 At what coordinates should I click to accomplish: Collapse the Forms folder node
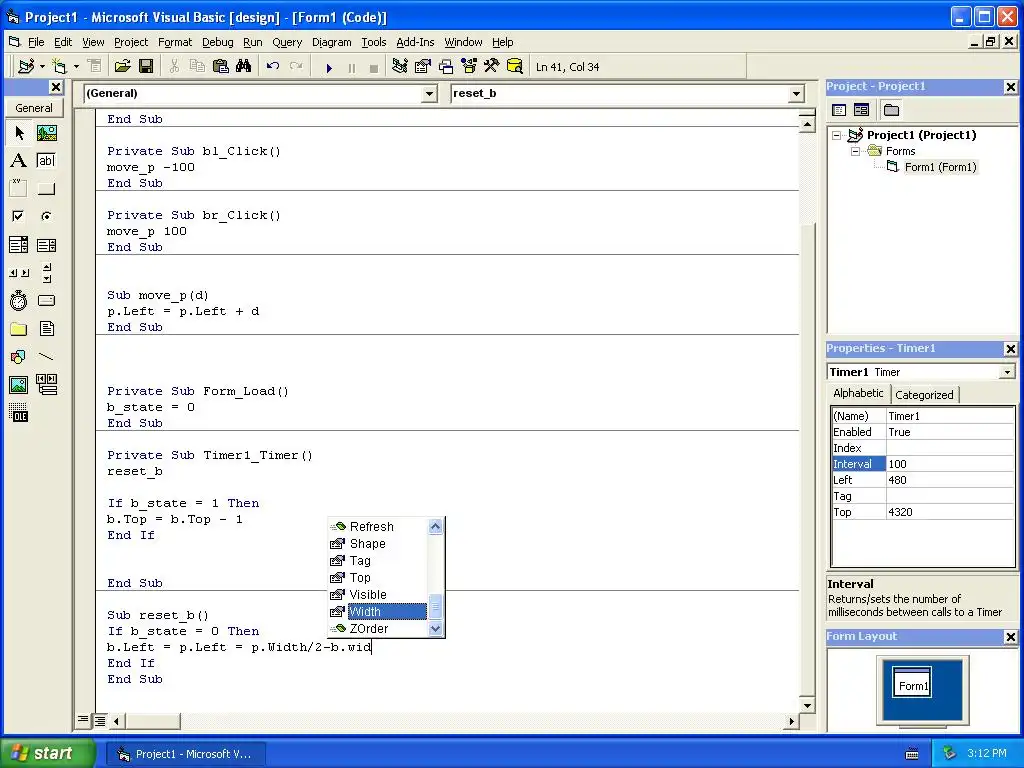tap(856, 152)
